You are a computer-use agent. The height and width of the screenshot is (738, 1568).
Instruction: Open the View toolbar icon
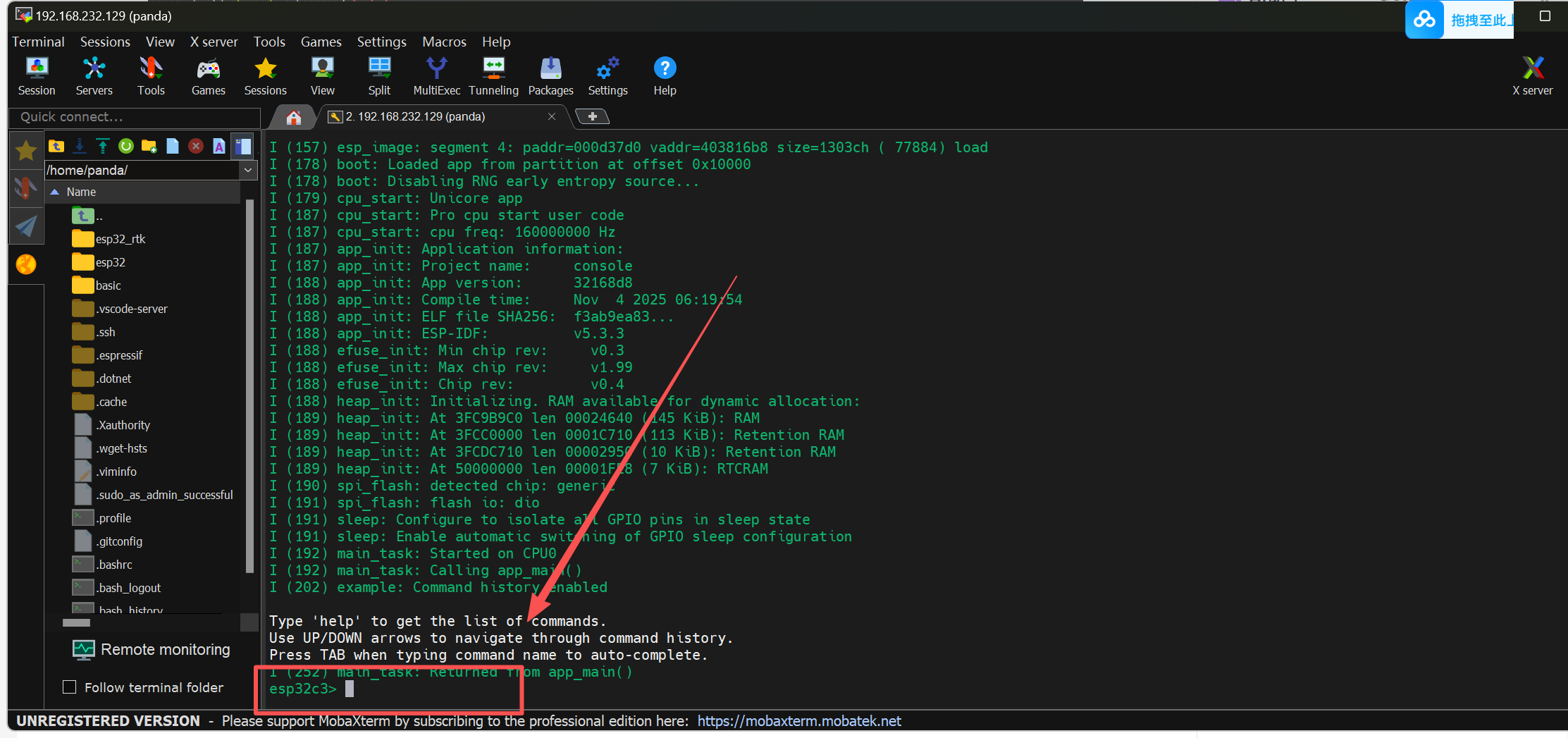click(323, 76)
